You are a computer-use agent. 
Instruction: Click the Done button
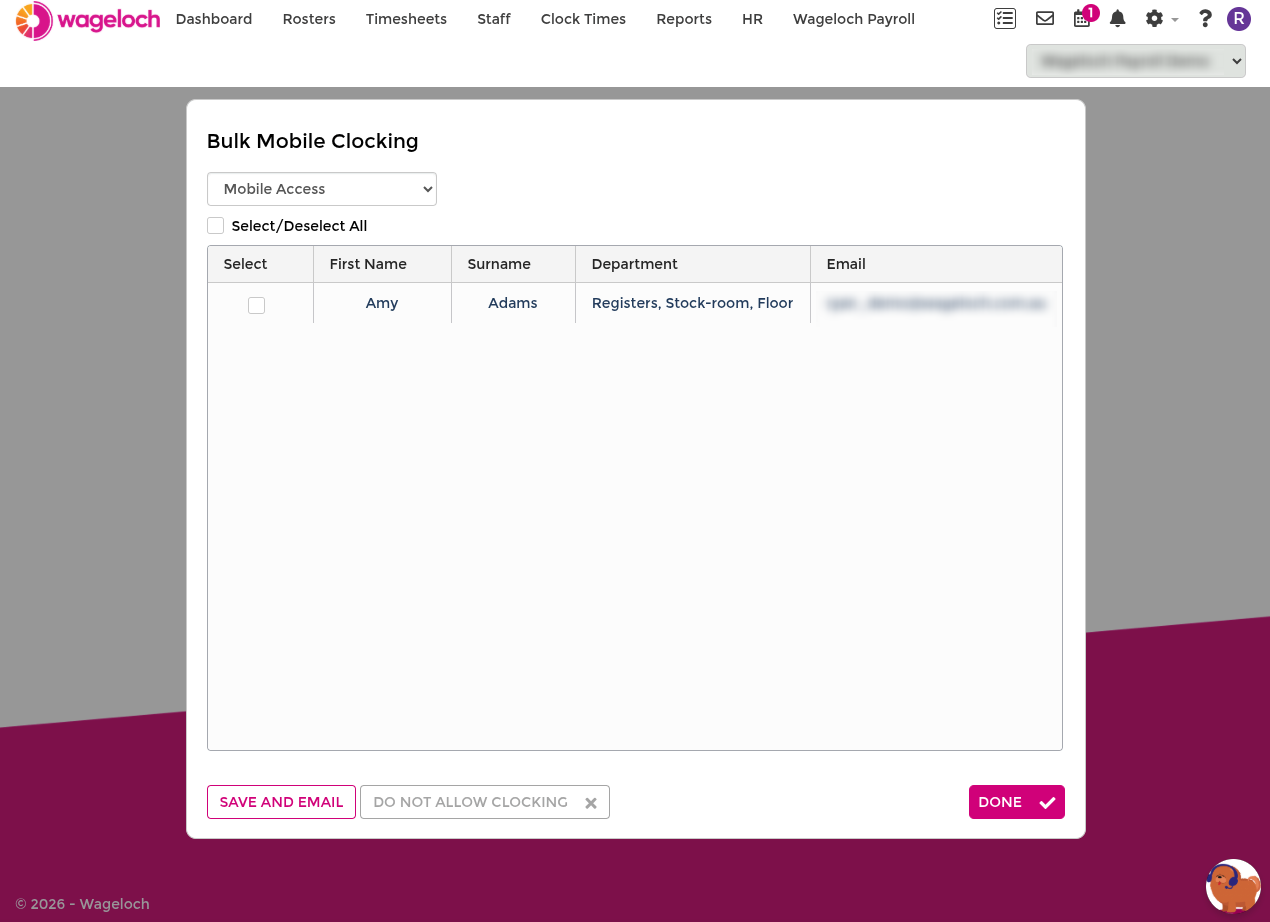pyautogui.click(x=1017, y=802)
